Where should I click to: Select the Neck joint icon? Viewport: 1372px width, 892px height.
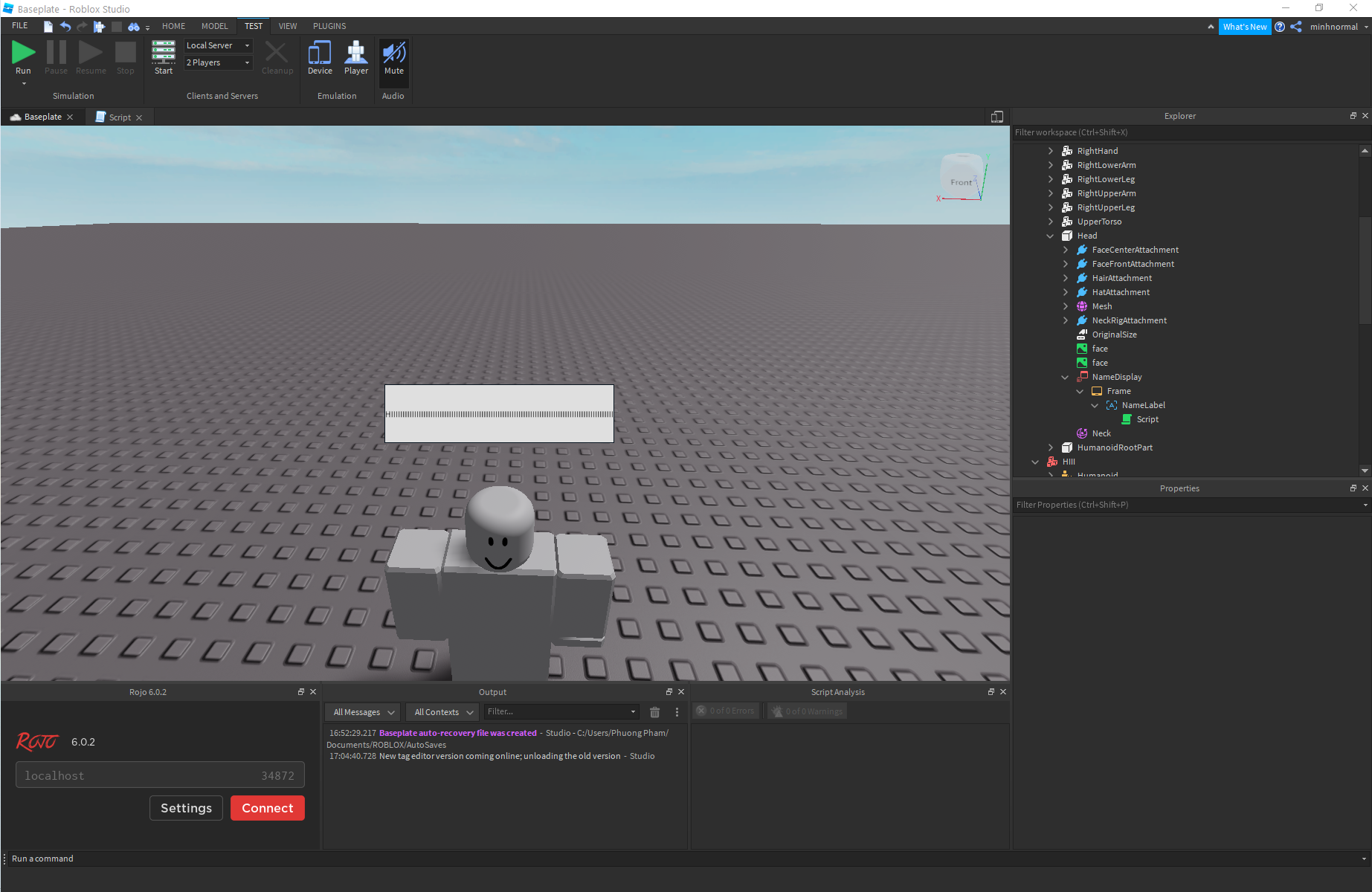tap(1082, 433)
